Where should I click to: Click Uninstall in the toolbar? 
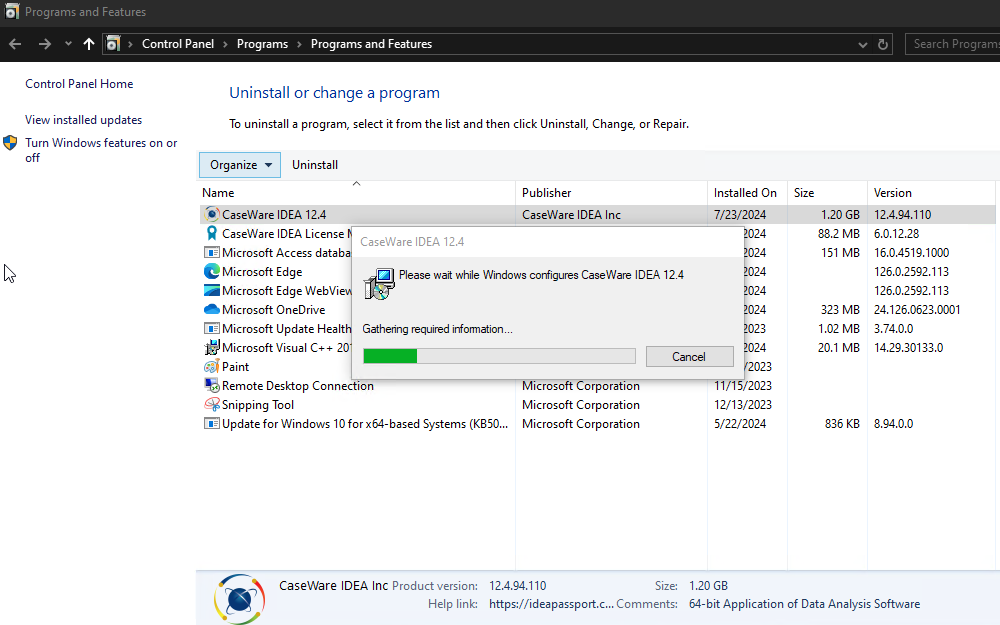point(315,165)
